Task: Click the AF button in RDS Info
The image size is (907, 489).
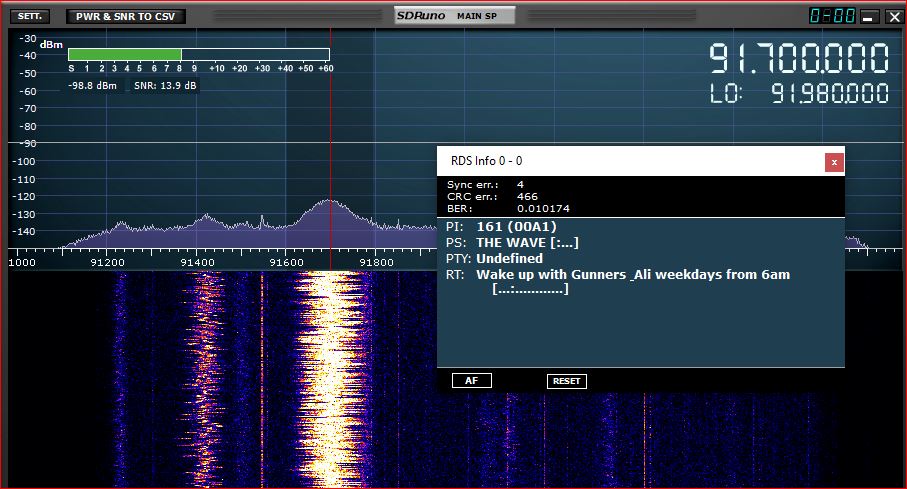Action: click(x=471, y=381)
